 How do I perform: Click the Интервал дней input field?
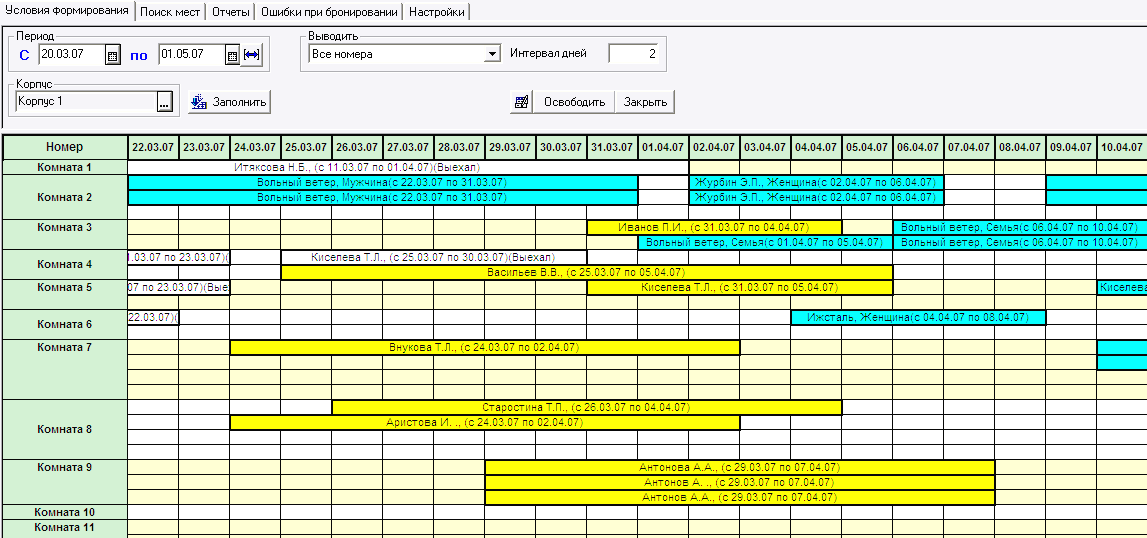click(x=633, y=53)
